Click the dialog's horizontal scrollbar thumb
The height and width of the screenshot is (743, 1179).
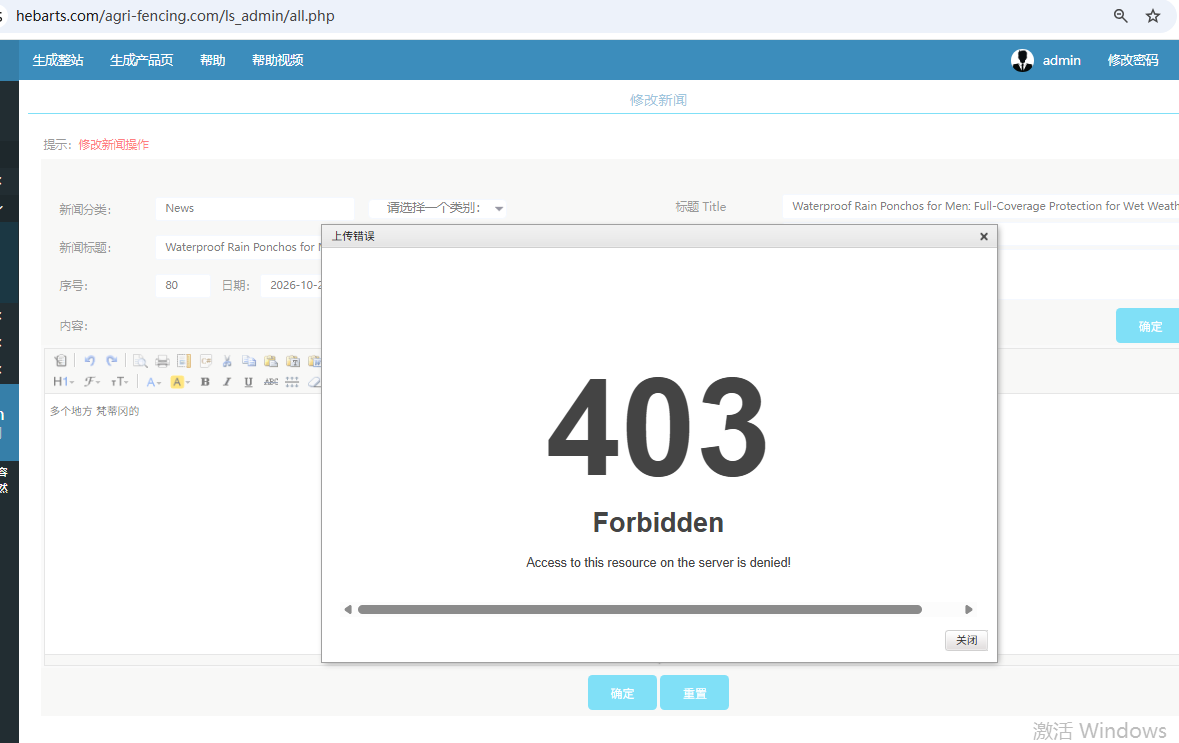coord(640,609)
